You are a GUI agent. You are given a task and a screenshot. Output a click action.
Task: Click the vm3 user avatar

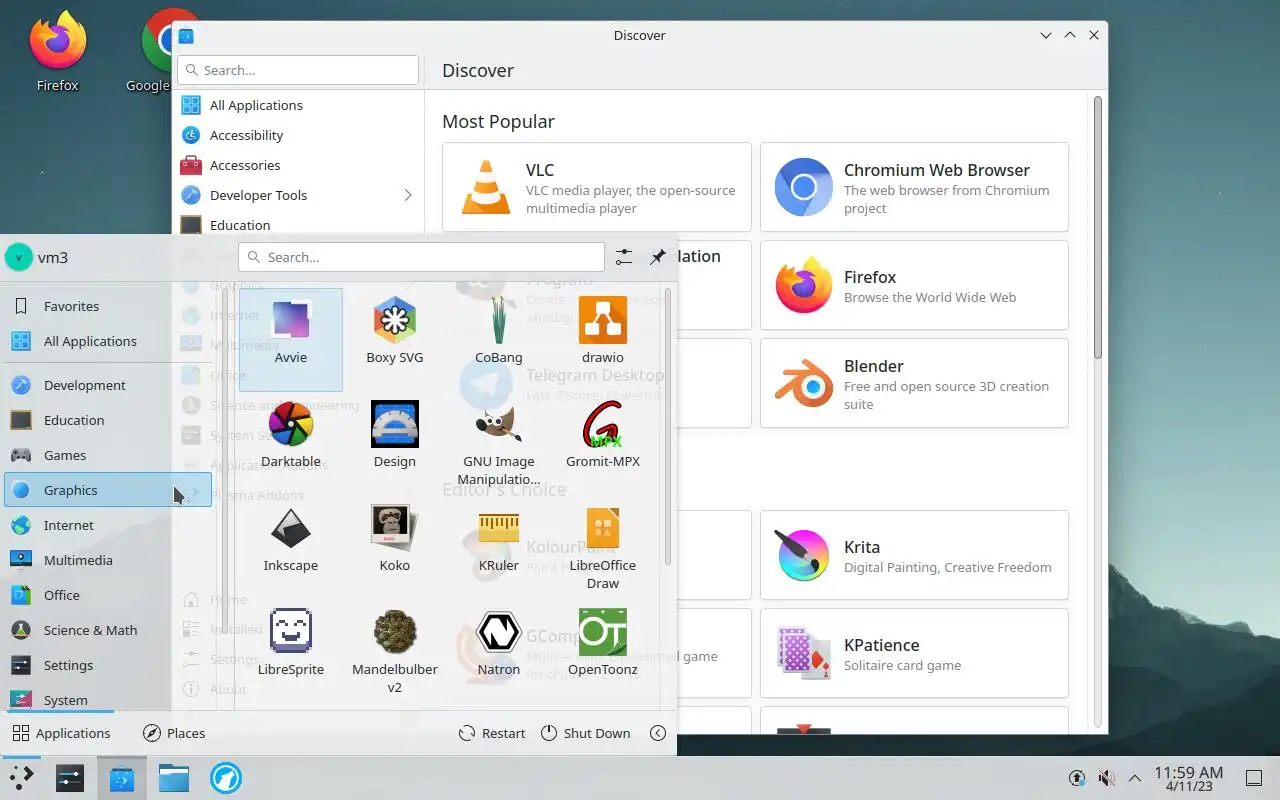19,257
